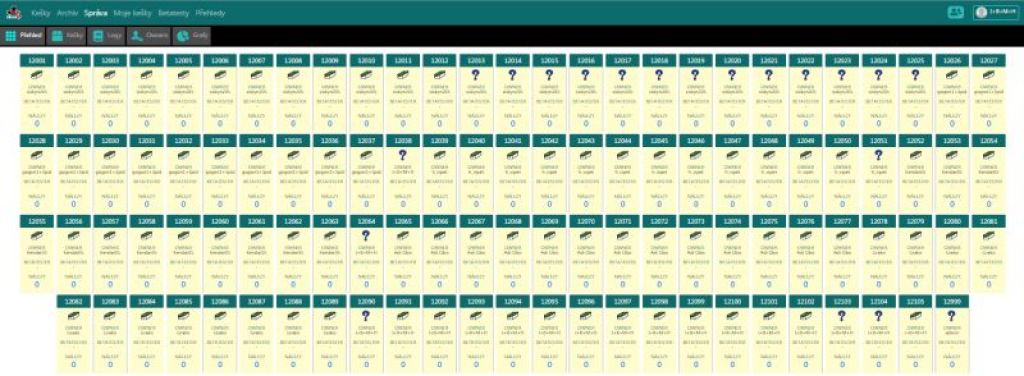The width and height of the screenshot is (1024, 376).
Task: Open card header 12067
Action: coord(476,221)
